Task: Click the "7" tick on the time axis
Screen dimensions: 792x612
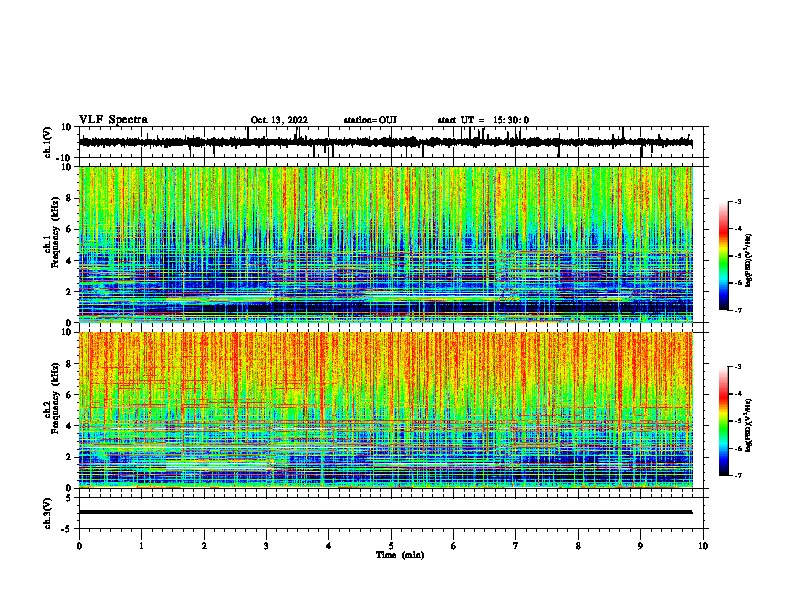Action: (516, 546)
